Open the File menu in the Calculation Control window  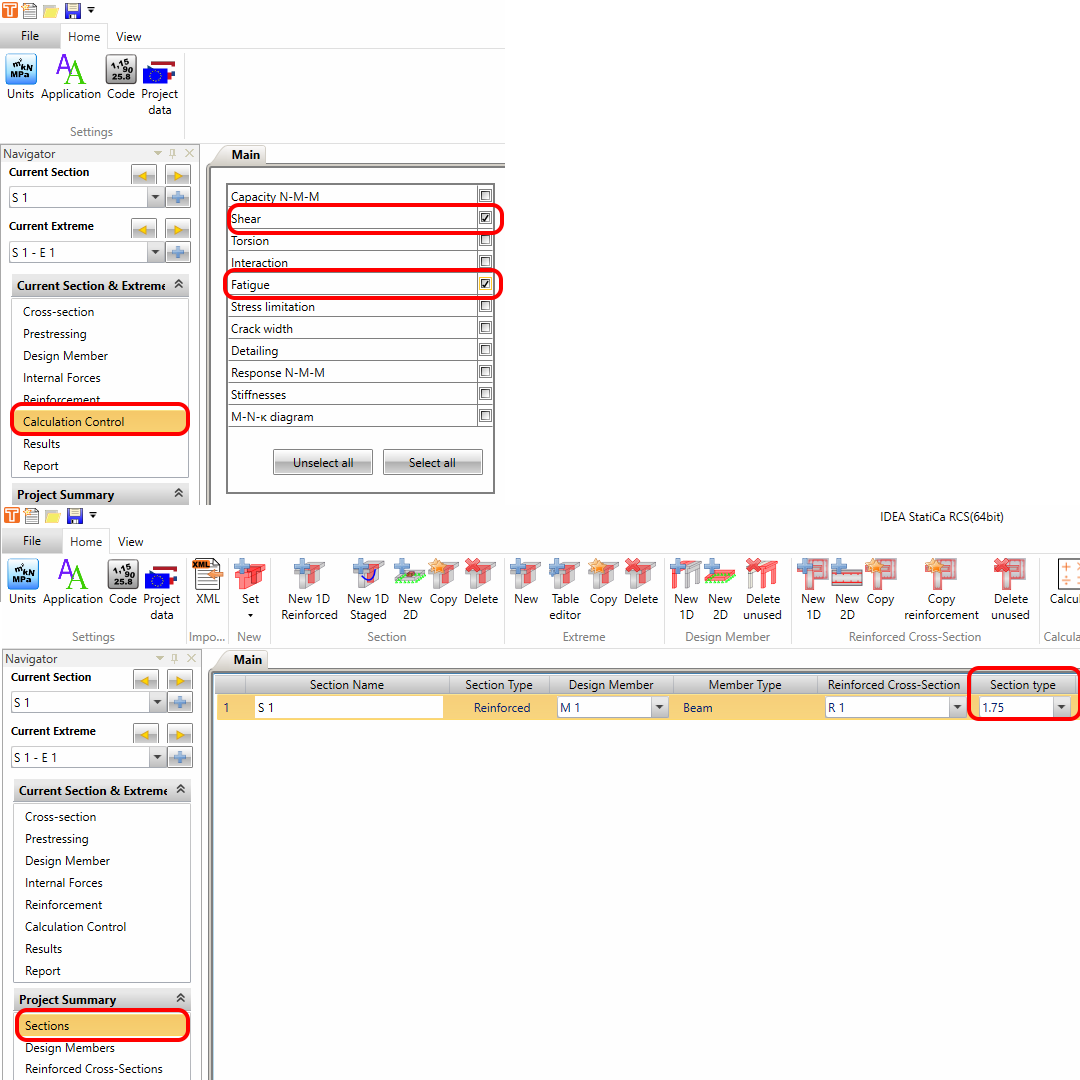[30, 37]
